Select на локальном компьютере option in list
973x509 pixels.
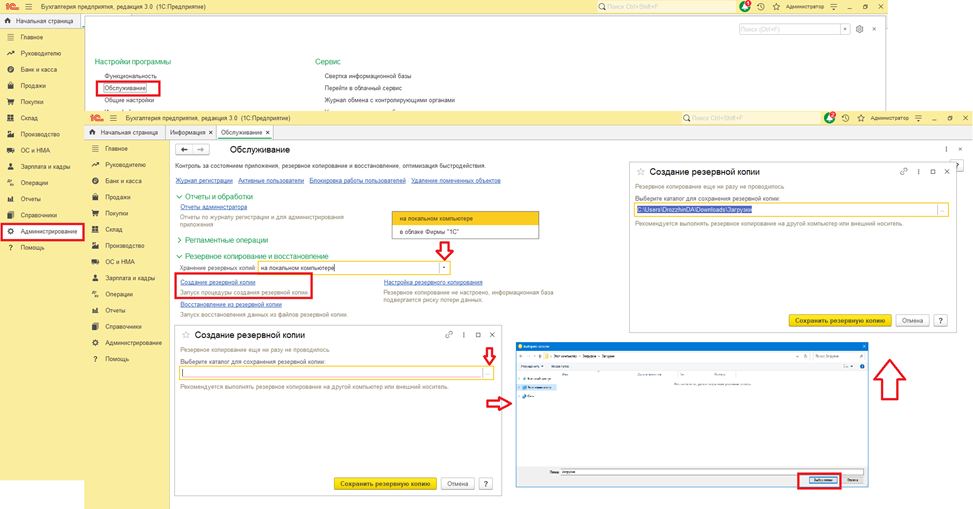(x=465, y=218)
